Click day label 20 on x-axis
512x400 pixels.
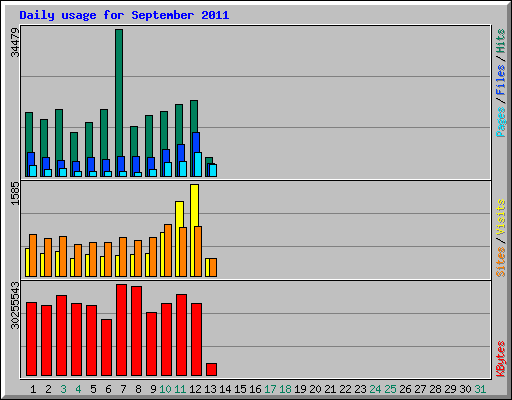pos(315,389)
